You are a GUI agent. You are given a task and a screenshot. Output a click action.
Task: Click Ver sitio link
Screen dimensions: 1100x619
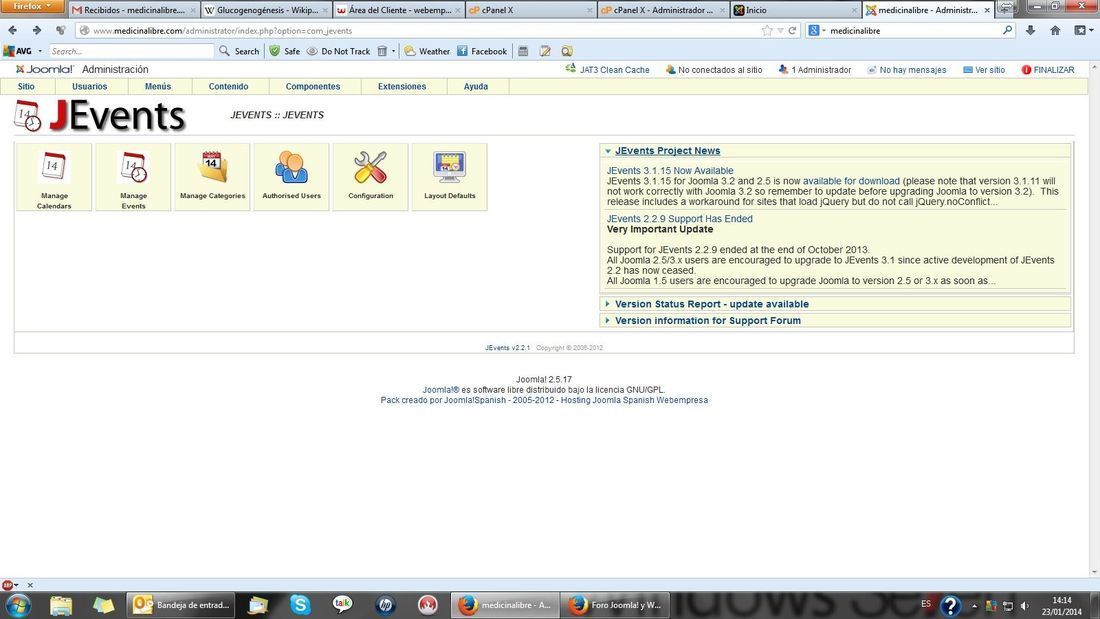coord(984,69)
